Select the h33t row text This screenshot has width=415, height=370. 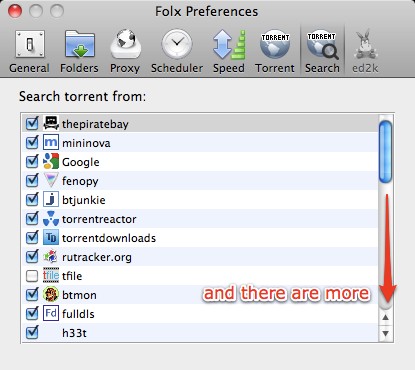(x=74, y=333)
